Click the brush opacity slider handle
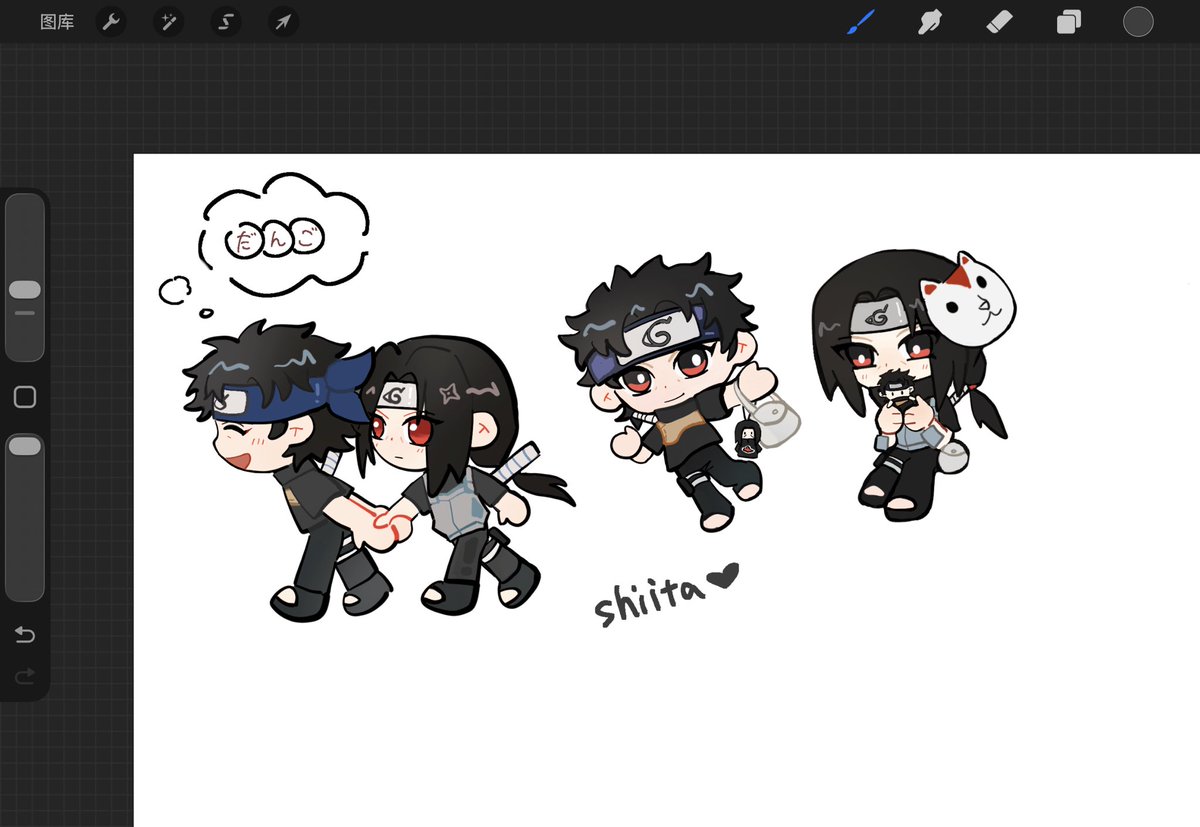The image size is (1200, 827). tap(25, 447)
